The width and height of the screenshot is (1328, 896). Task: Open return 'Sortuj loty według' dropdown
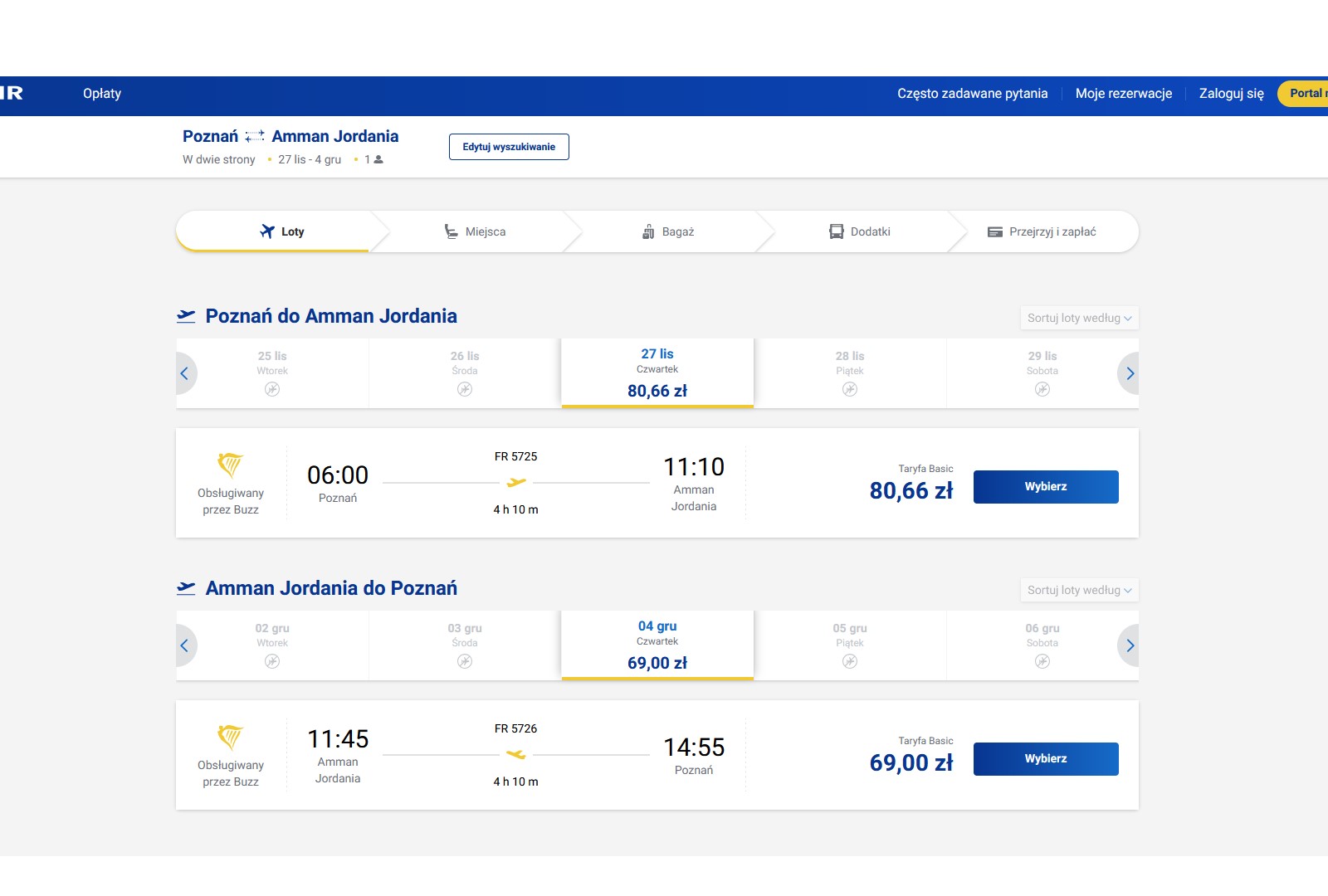pyautogui.click(x=1079, y=590)
